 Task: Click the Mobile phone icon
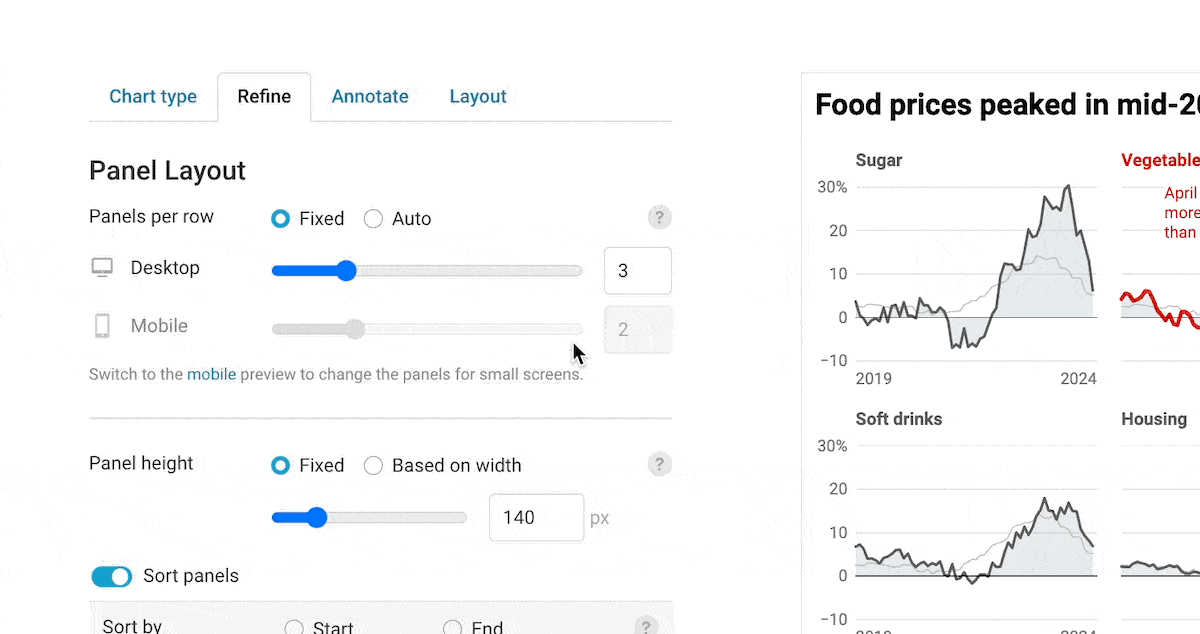tap(102, 326)
